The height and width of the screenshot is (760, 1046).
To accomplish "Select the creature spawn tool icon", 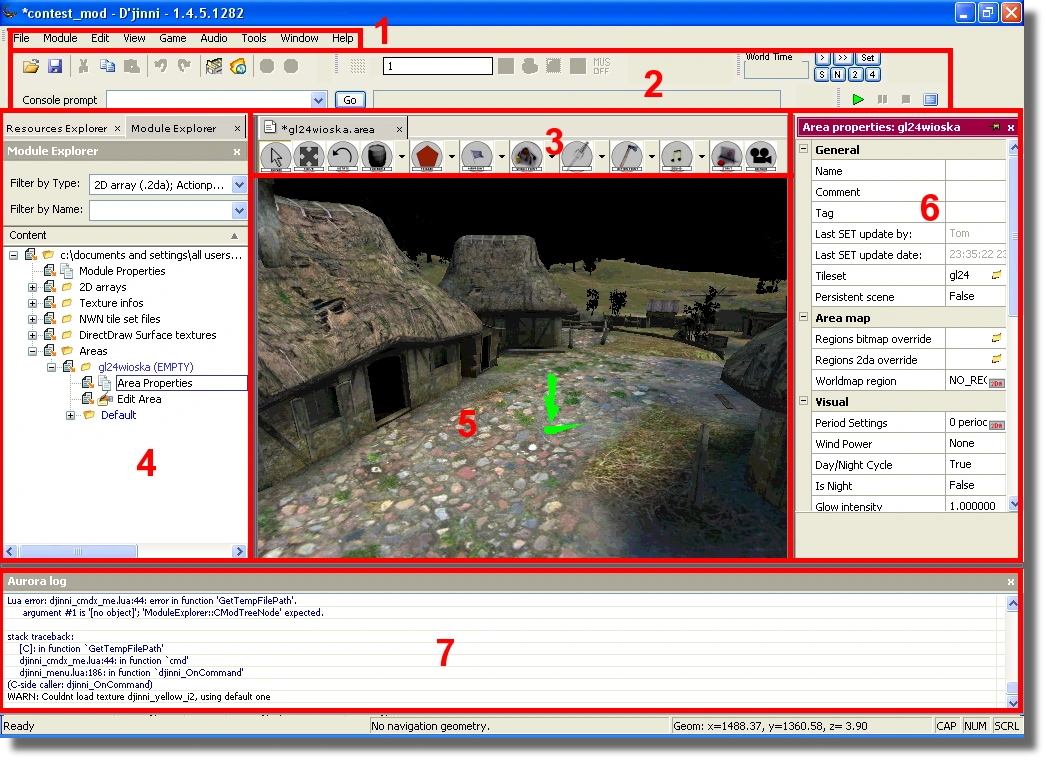I will (527, 157).
